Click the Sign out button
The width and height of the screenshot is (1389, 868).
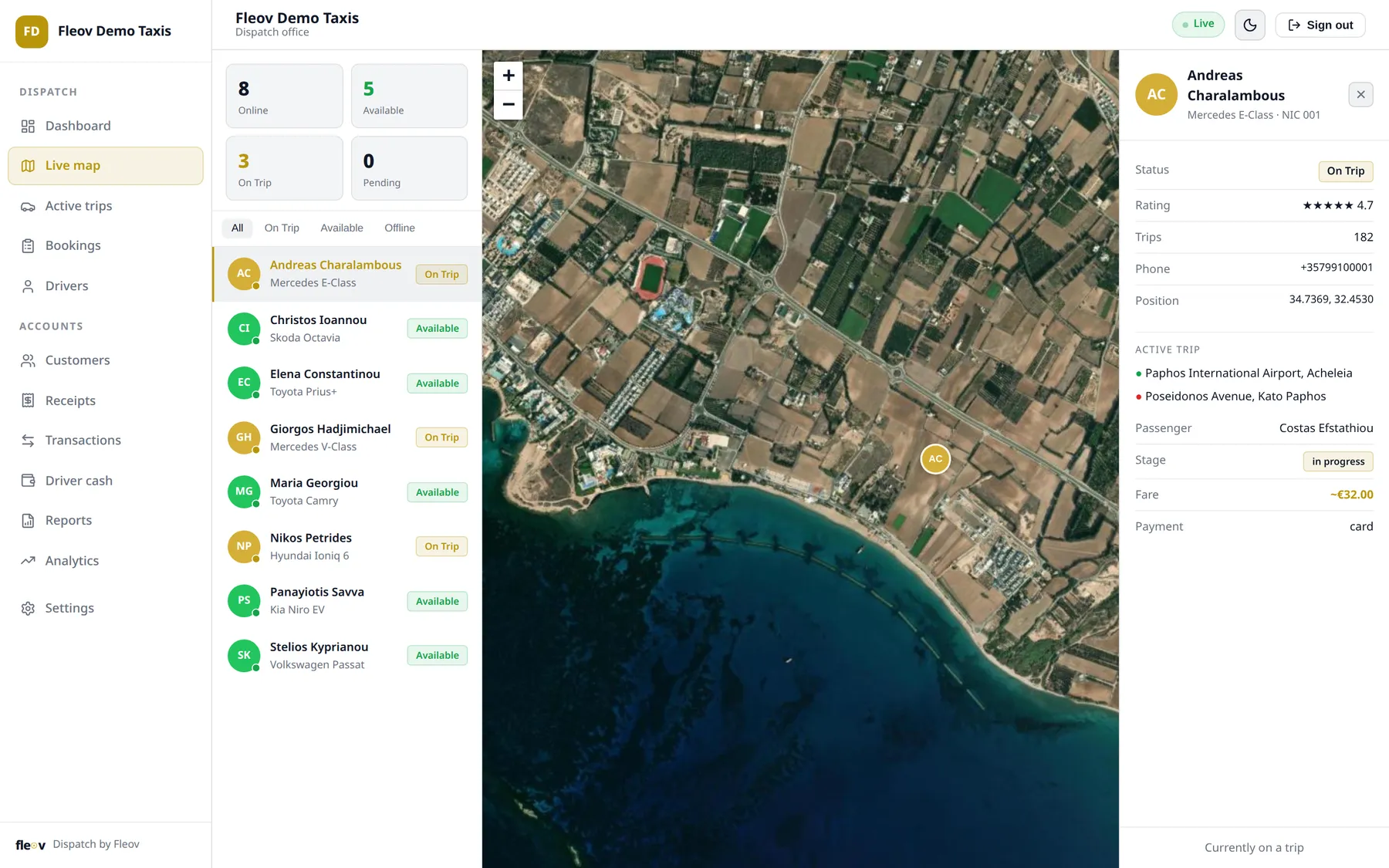(1320, 25)
